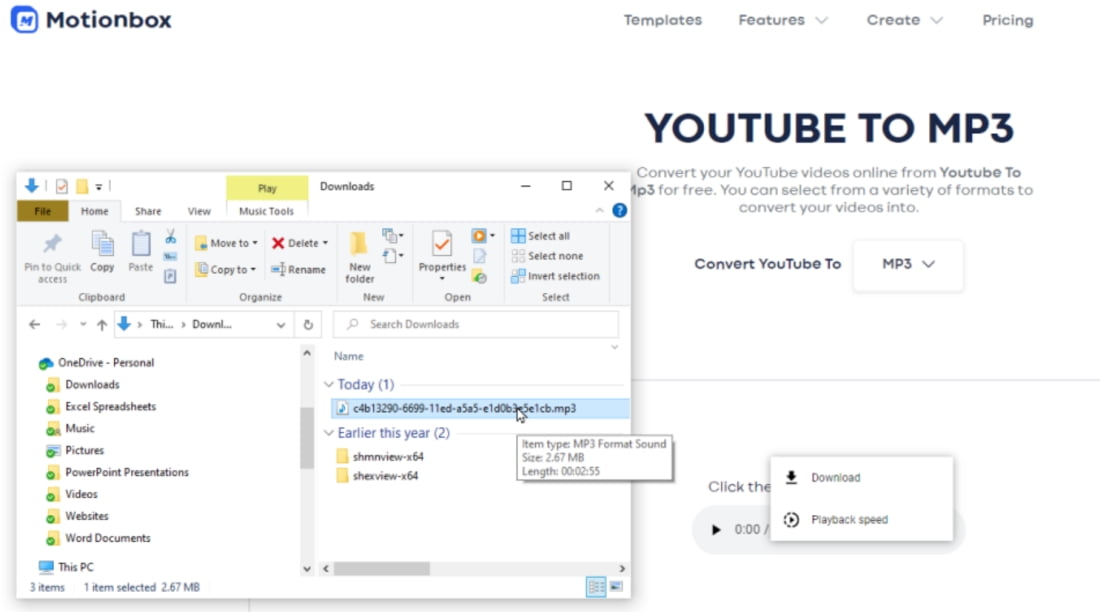This screenshot has width=1100, height=612.
Task: Go up one folder level arrow
Action: pyautogui.click(x=102, y=324)
